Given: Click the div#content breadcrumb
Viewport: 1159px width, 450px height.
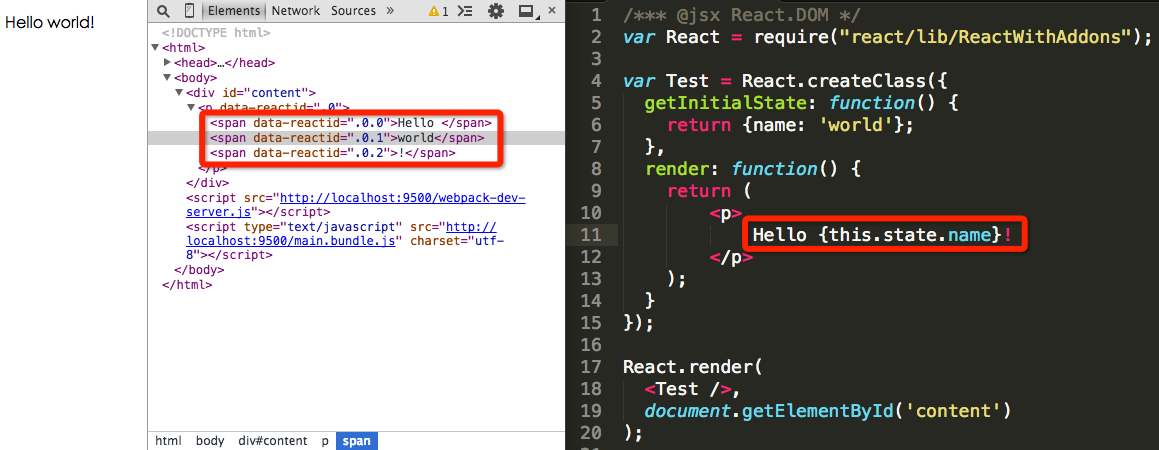Looking at the screenshot, I should [x=273, y=441].
